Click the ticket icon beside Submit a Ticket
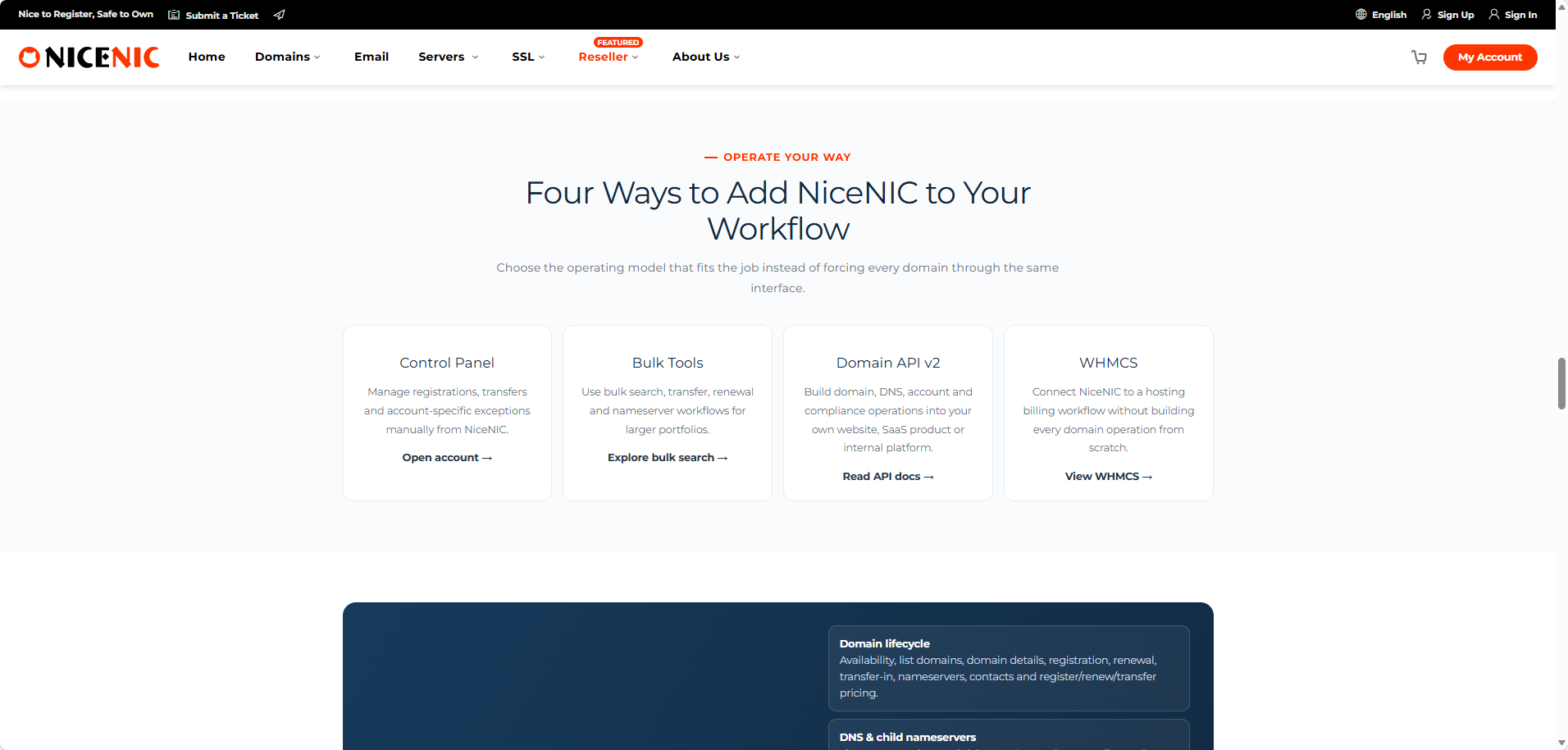The width and height of the screenshot is (1568, 750). point(174,15)
